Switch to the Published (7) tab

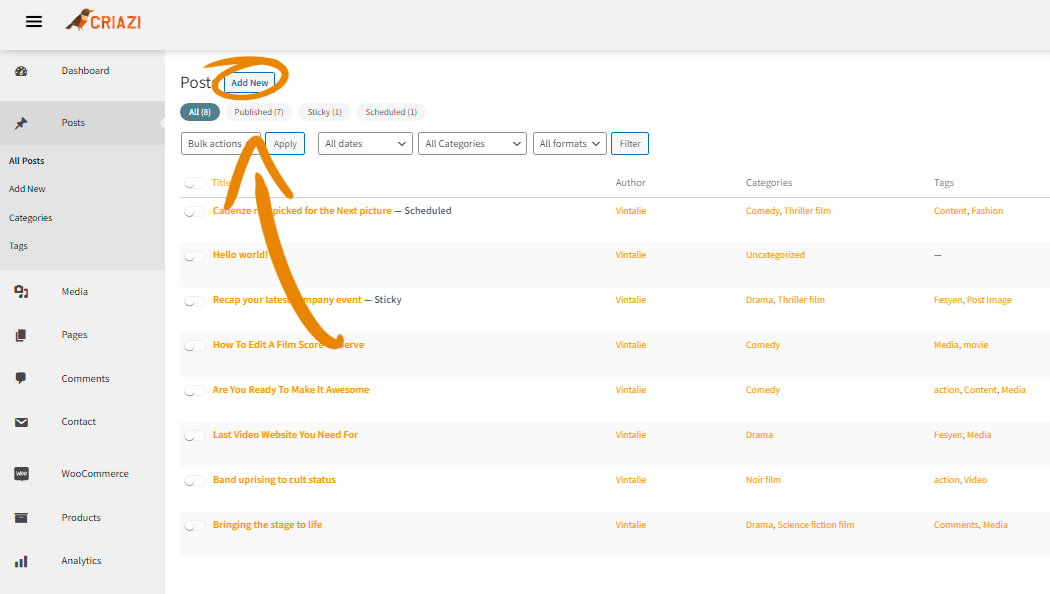259,112
